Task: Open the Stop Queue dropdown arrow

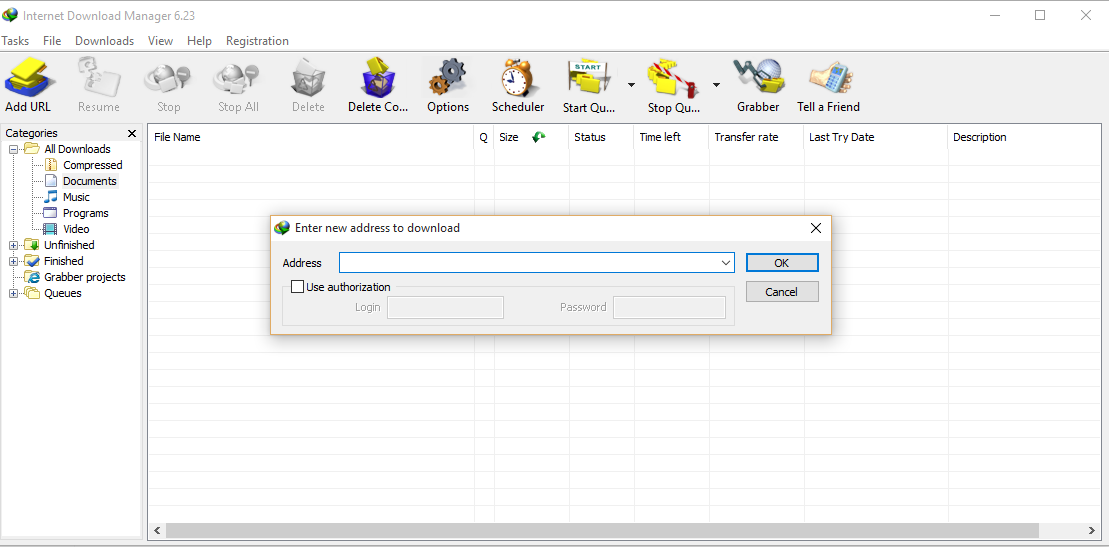Action: pos(716,85)
